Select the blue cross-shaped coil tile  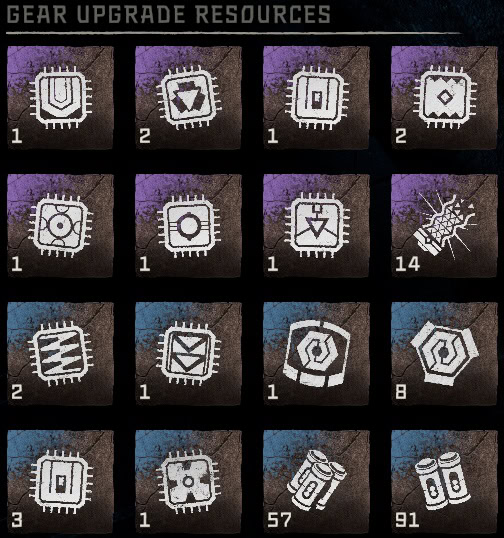pyautogui.click(x=188, y=482)
